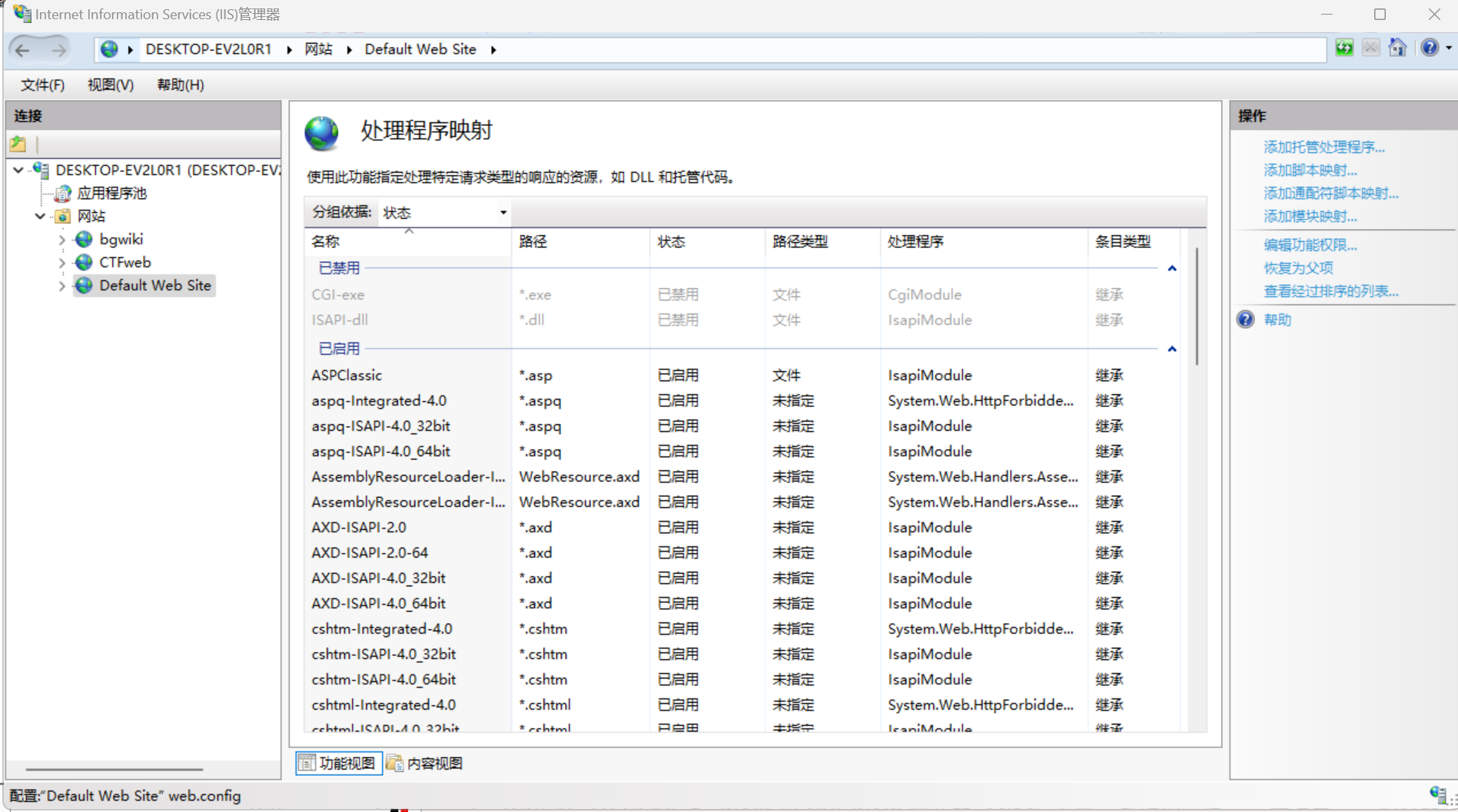Click the 恢复为父项 link
The height and width of the screenshot is (812, 1458).
[x=1299, y=268]
